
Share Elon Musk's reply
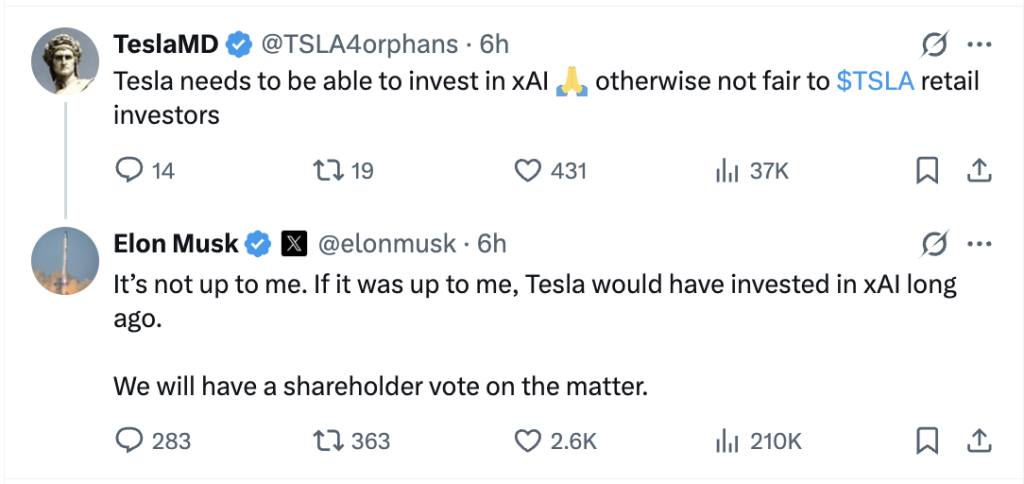tap(979, 440)
